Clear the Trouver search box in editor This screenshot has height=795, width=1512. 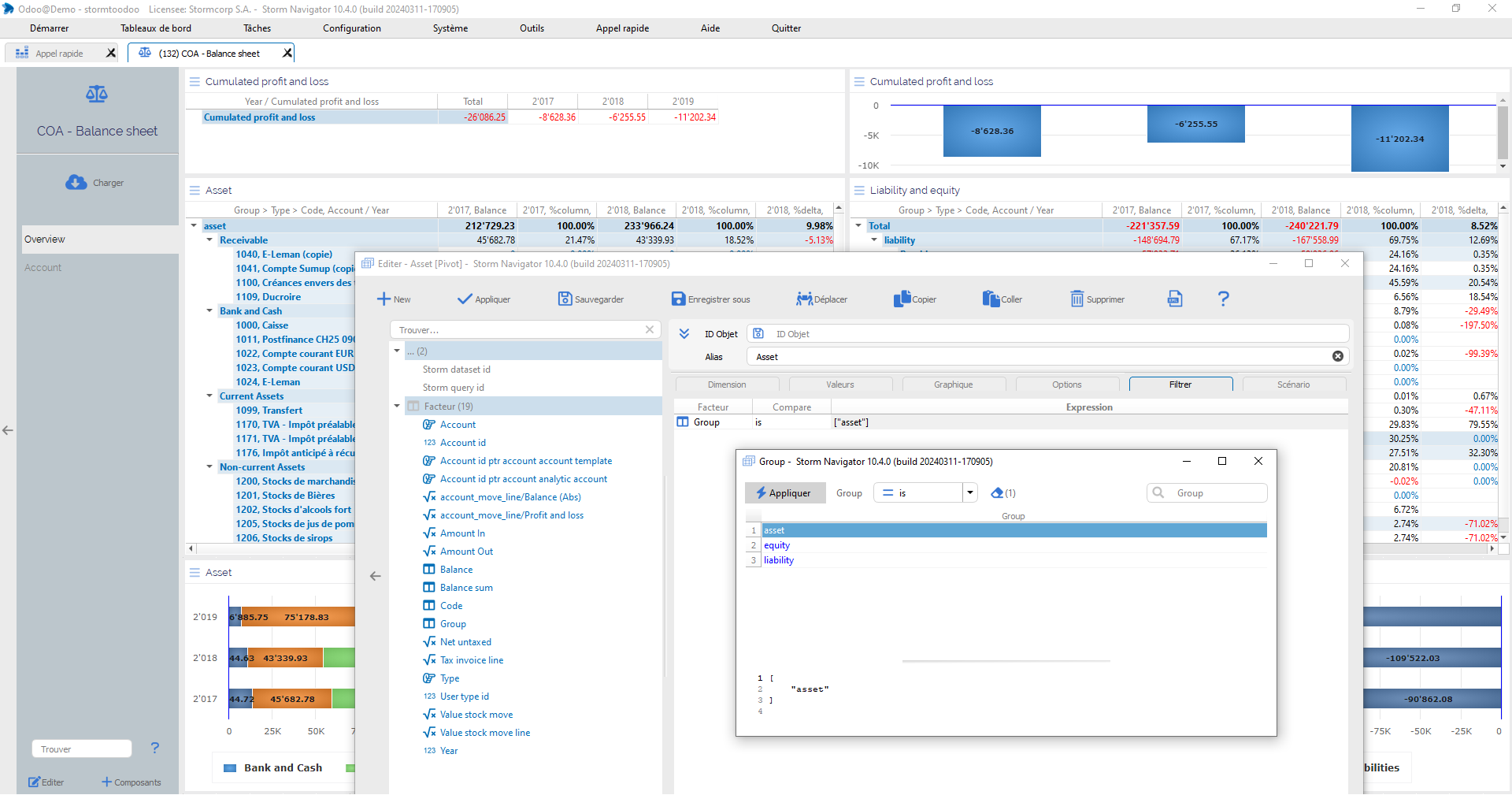click(650, 330)
